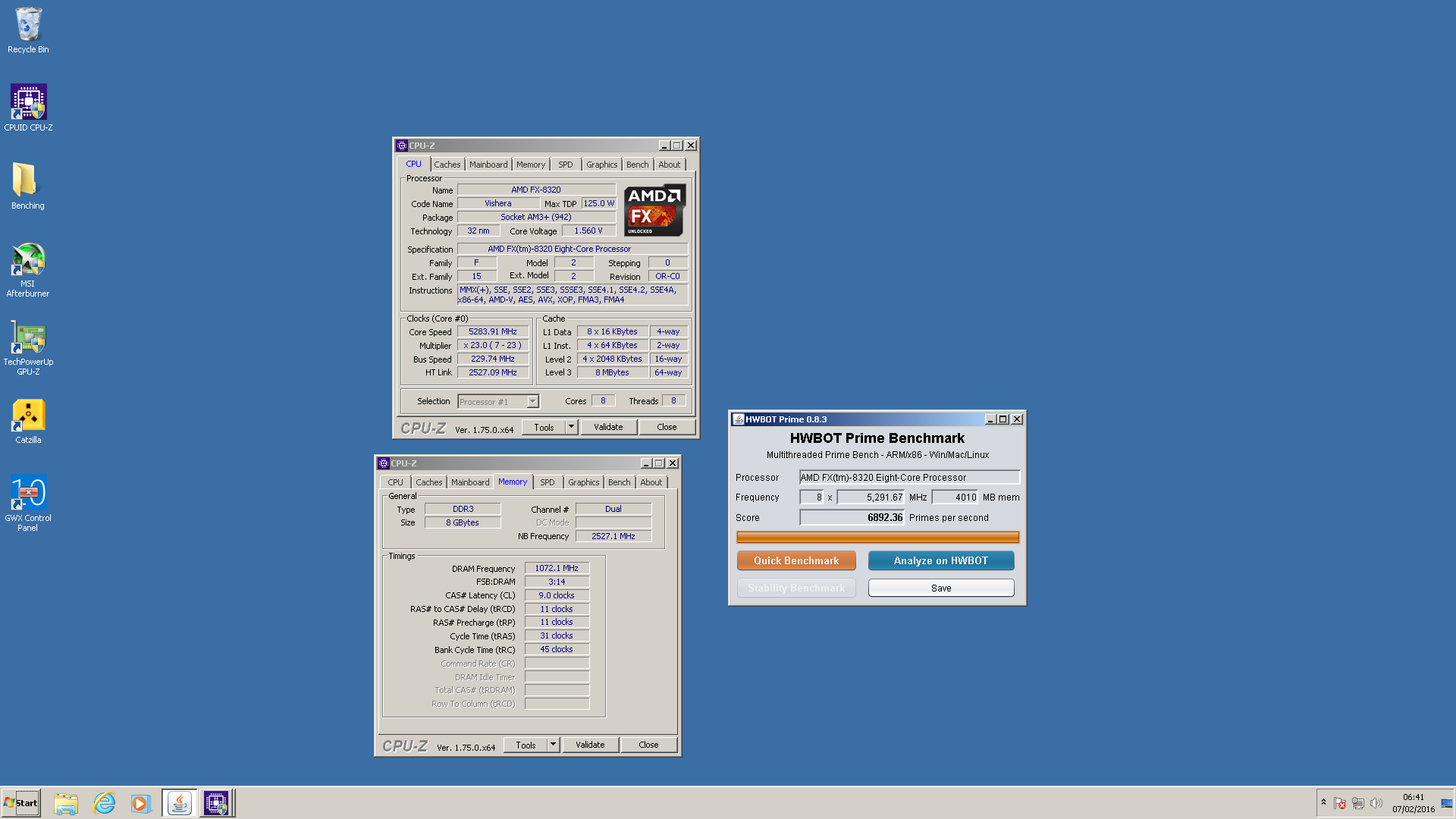Open Windows Media Player from taskbar

(x=141, y=803)
